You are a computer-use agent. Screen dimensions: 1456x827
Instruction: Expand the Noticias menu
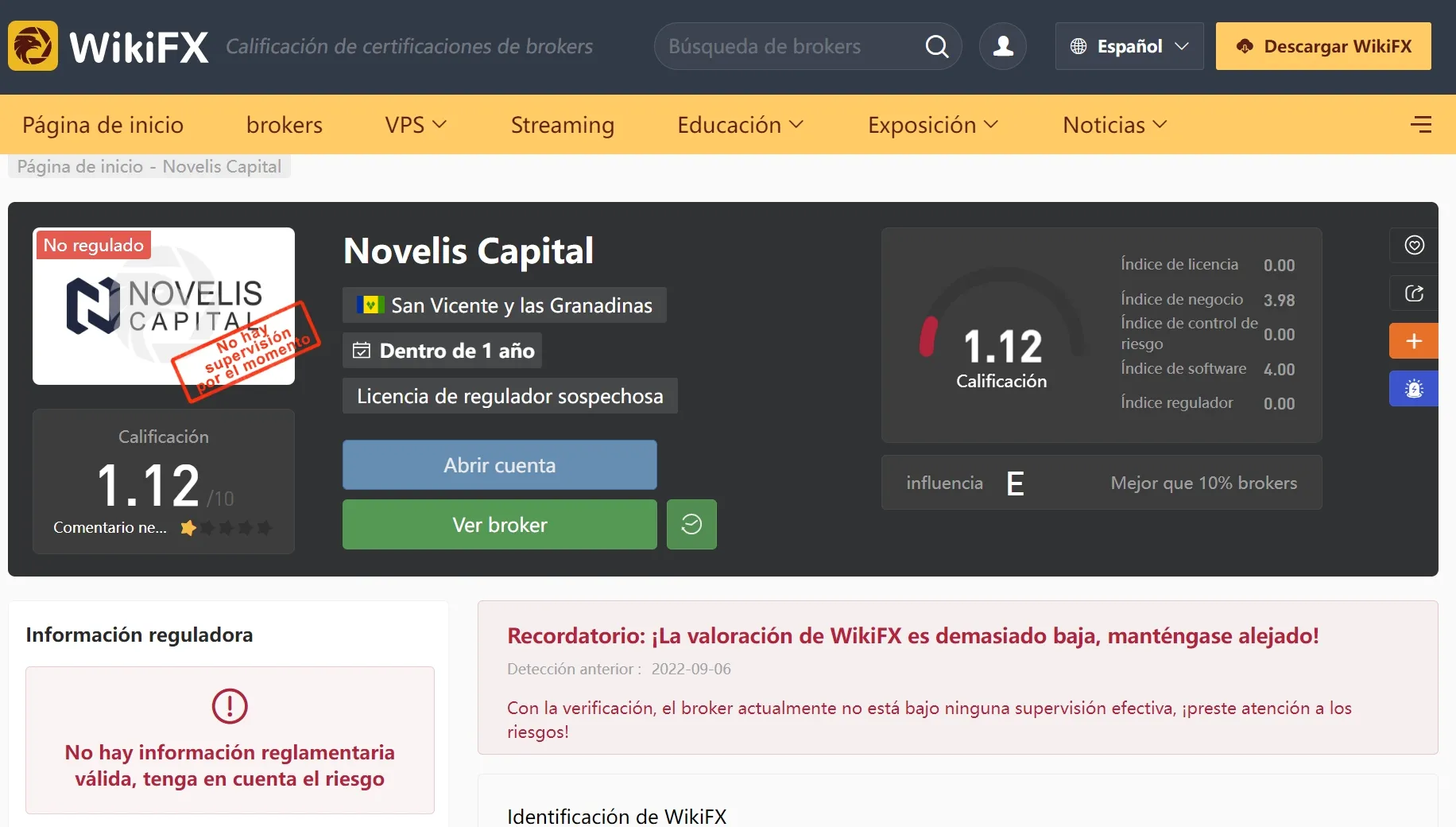tap(1115, 125)
